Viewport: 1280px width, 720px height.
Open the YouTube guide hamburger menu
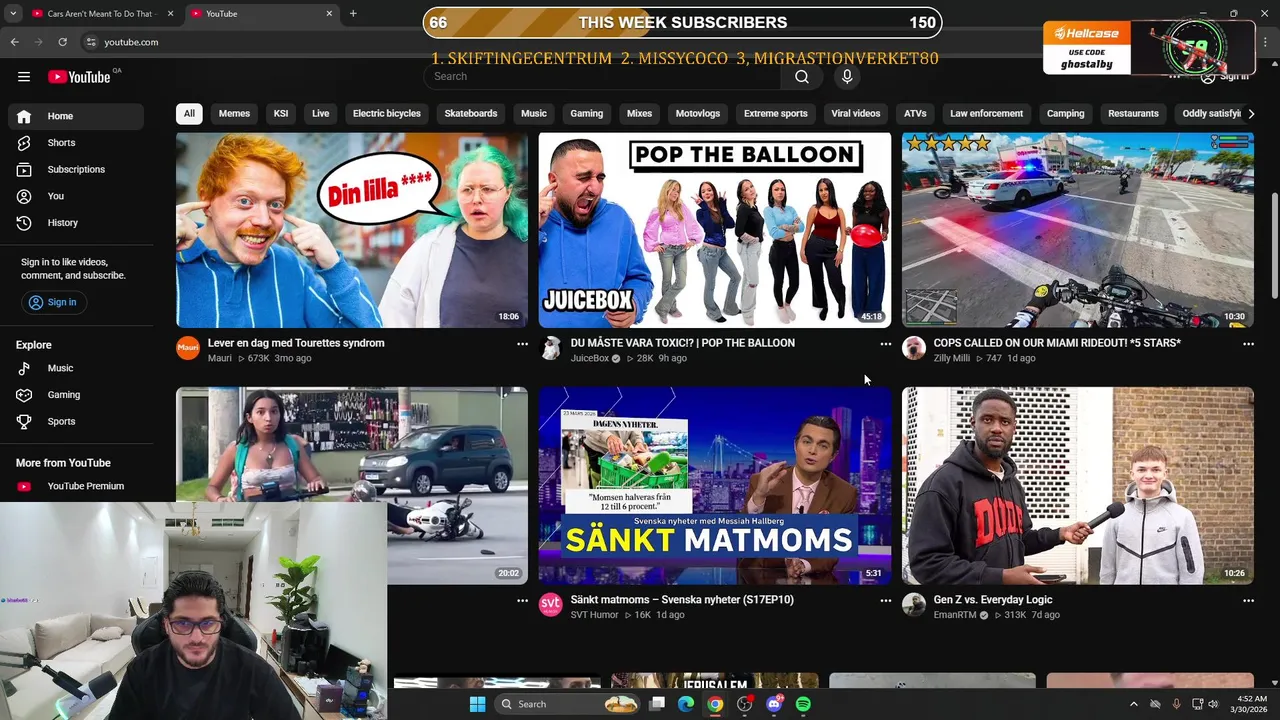click(24, 77)
